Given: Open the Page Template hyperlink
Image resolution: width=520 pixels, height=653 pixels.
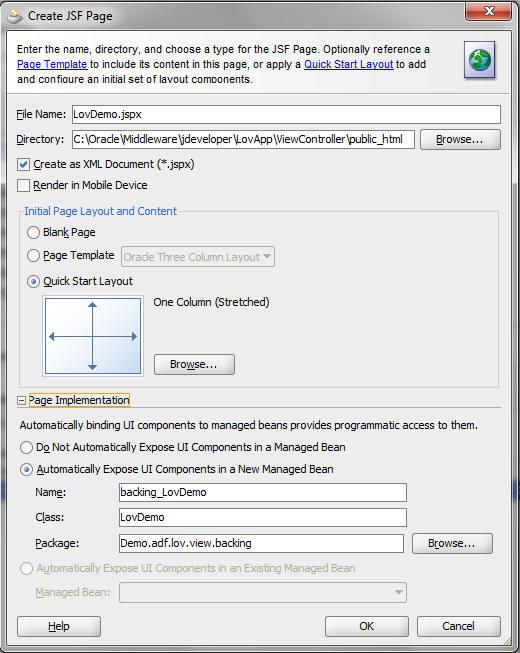Looking at the screenshot, I should (52, 64).
